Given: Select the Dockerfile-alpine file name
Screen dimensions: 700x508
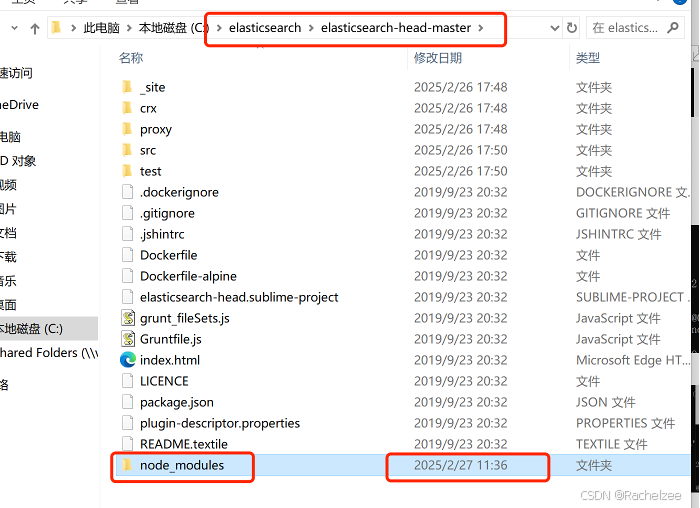Looking at the screenshot, I should [188, 276].
